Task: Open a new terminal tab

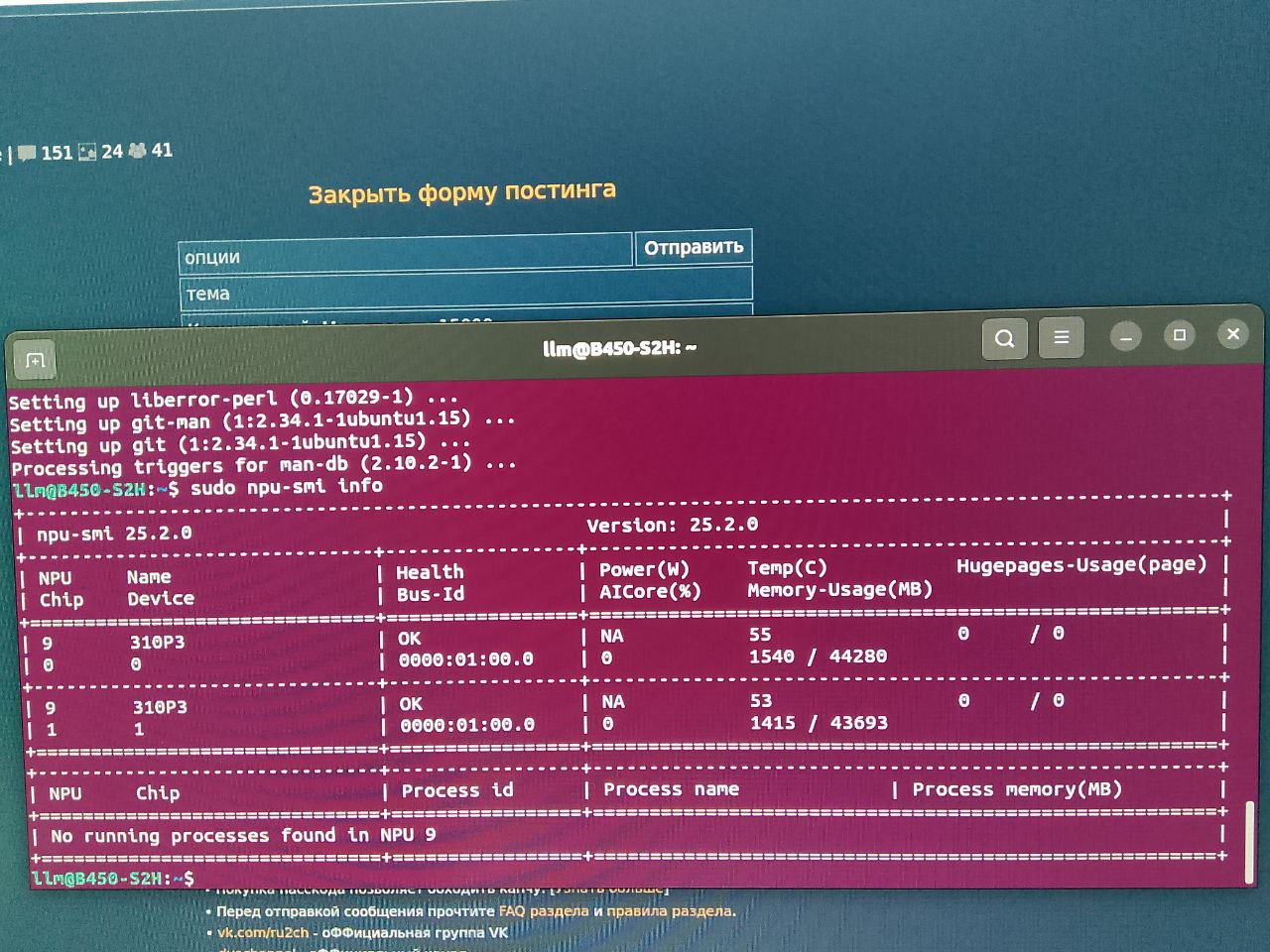Action: coord(36,360)
